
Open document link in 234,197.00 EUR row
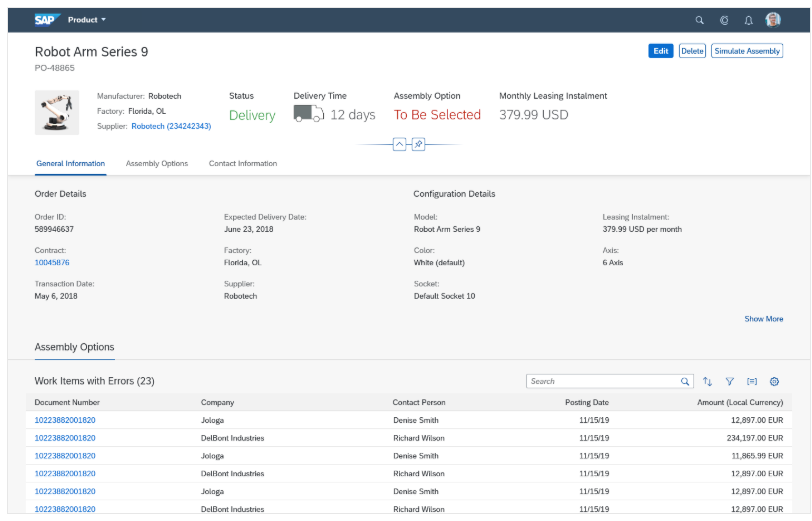tap(65, 438)
